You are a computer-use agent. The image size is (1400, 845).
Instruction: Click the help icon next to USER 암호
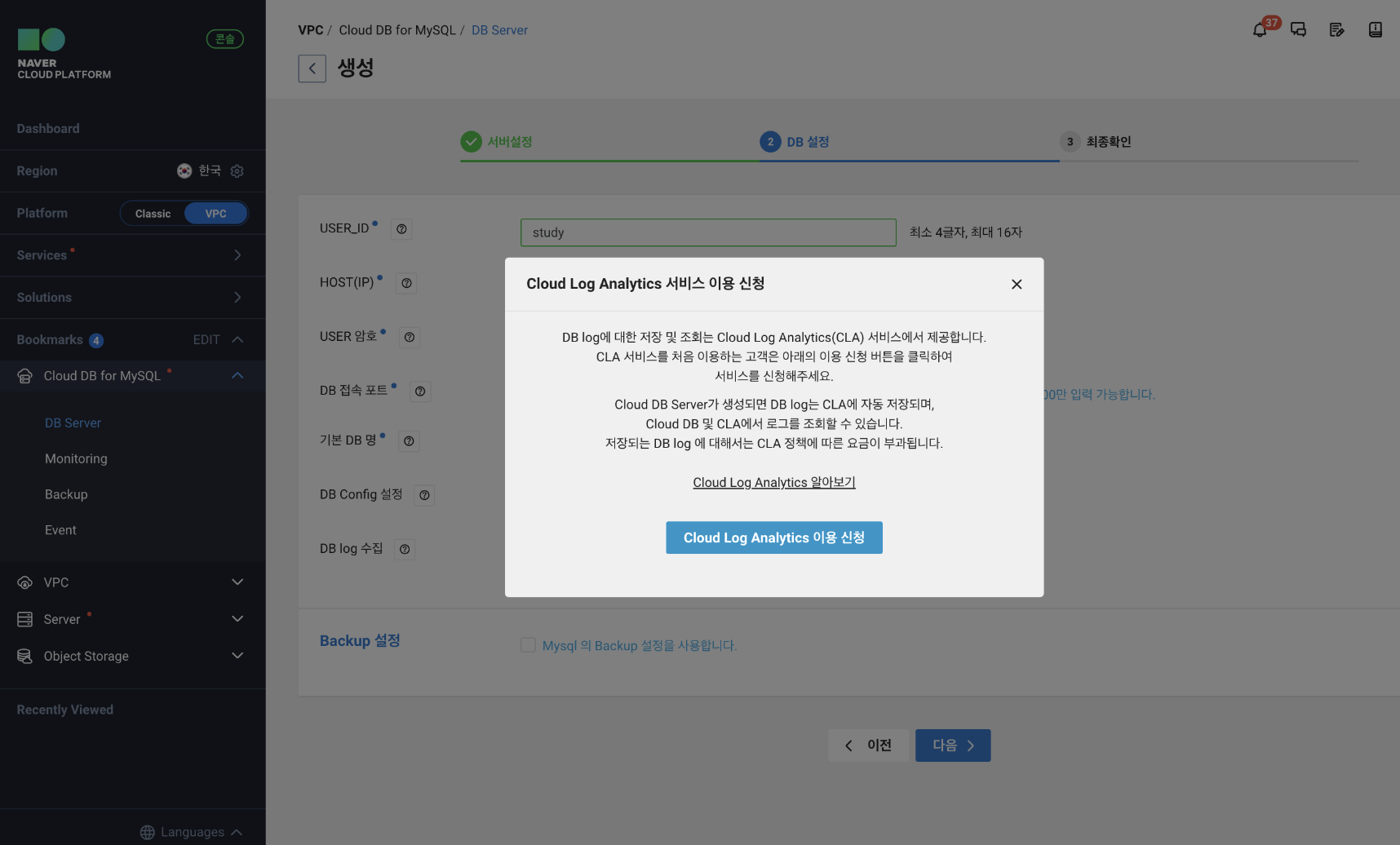point(410,337)
